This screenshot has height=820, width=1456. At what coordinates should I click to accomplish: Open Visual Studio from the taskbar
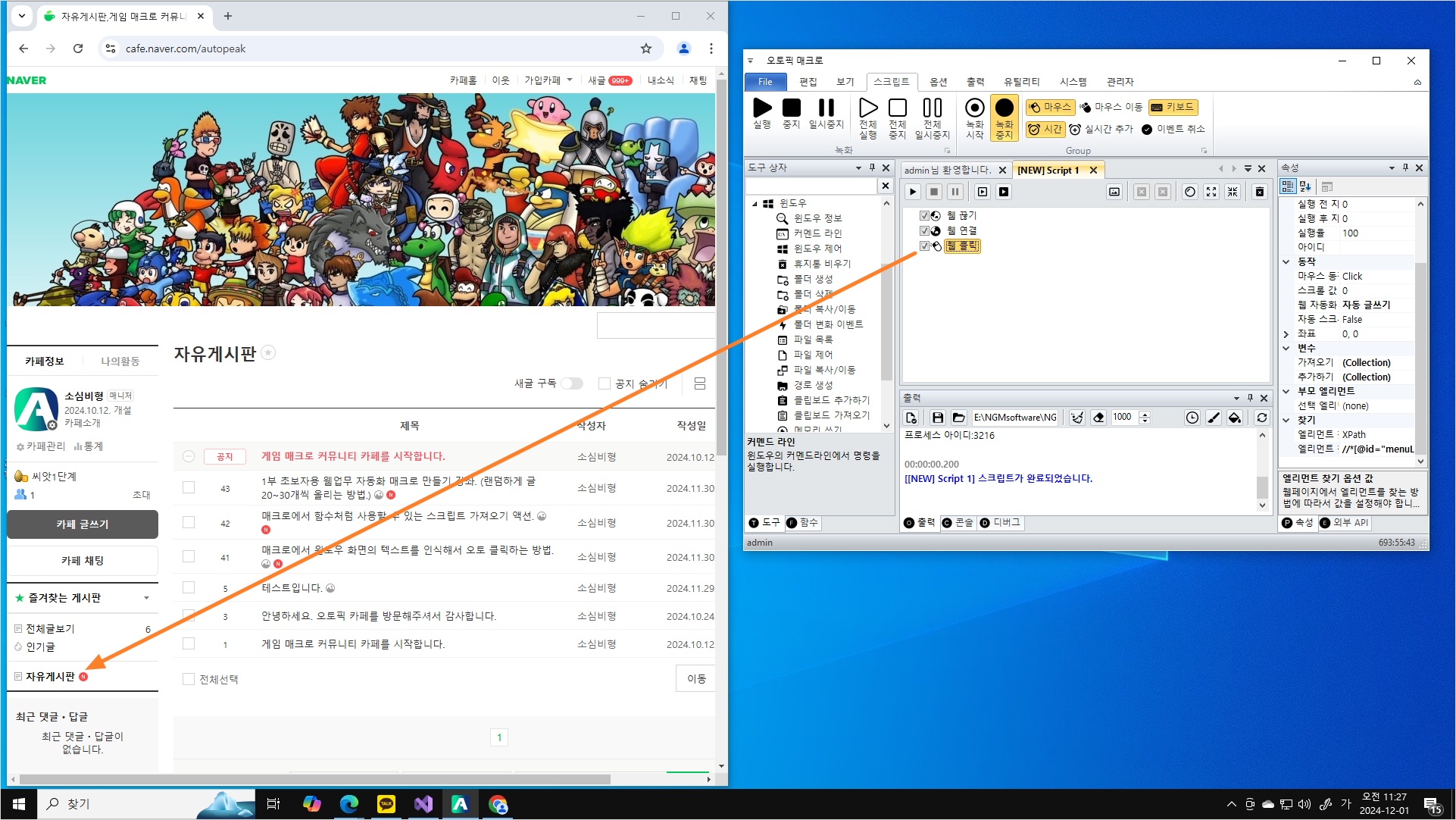point(423,804)
